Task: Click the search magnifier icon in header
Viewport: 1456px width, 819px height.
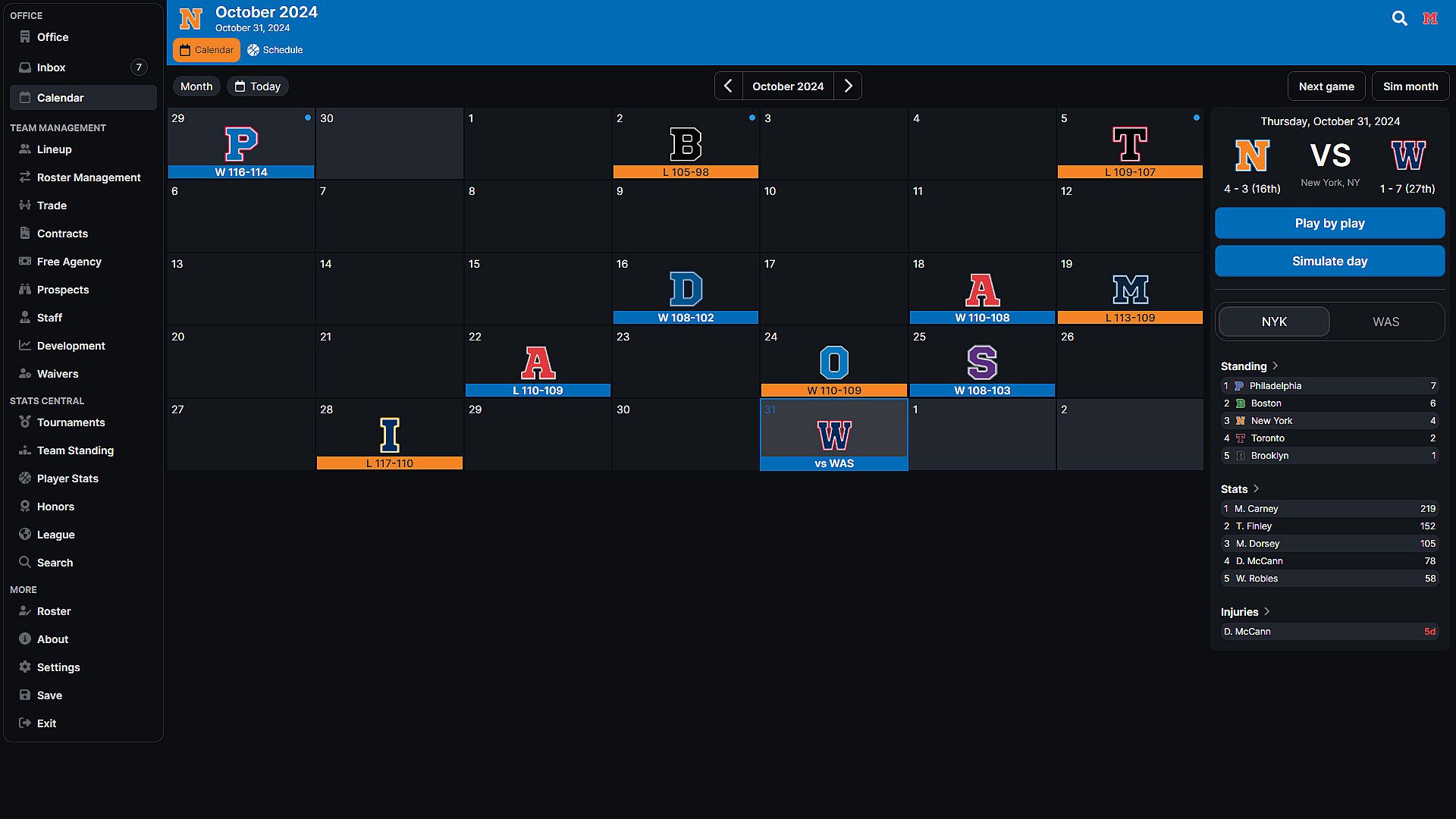Action: (1399, 18)
